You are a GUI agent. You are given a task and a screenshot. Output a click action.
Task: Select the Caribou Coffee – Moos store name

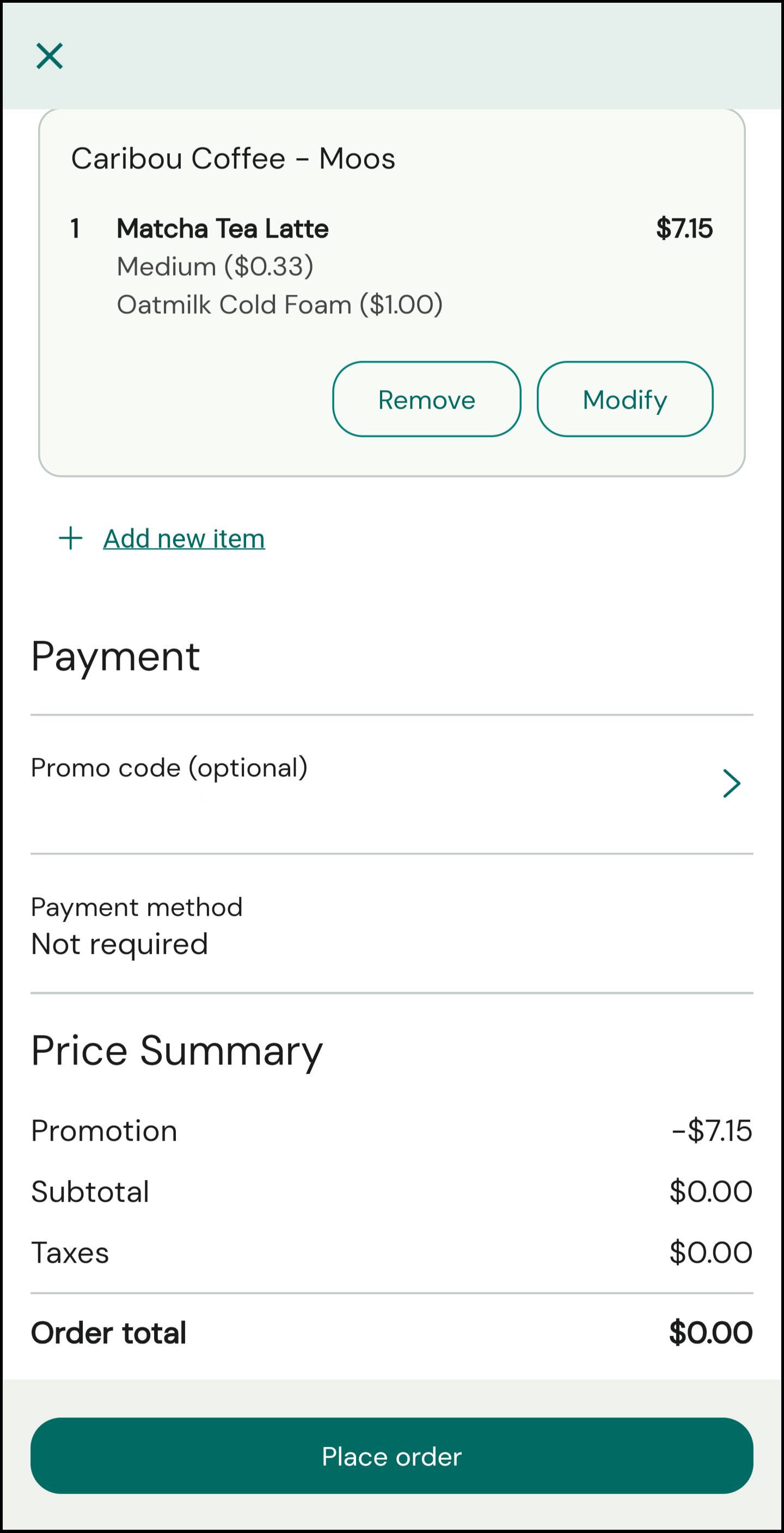[233, 159]
